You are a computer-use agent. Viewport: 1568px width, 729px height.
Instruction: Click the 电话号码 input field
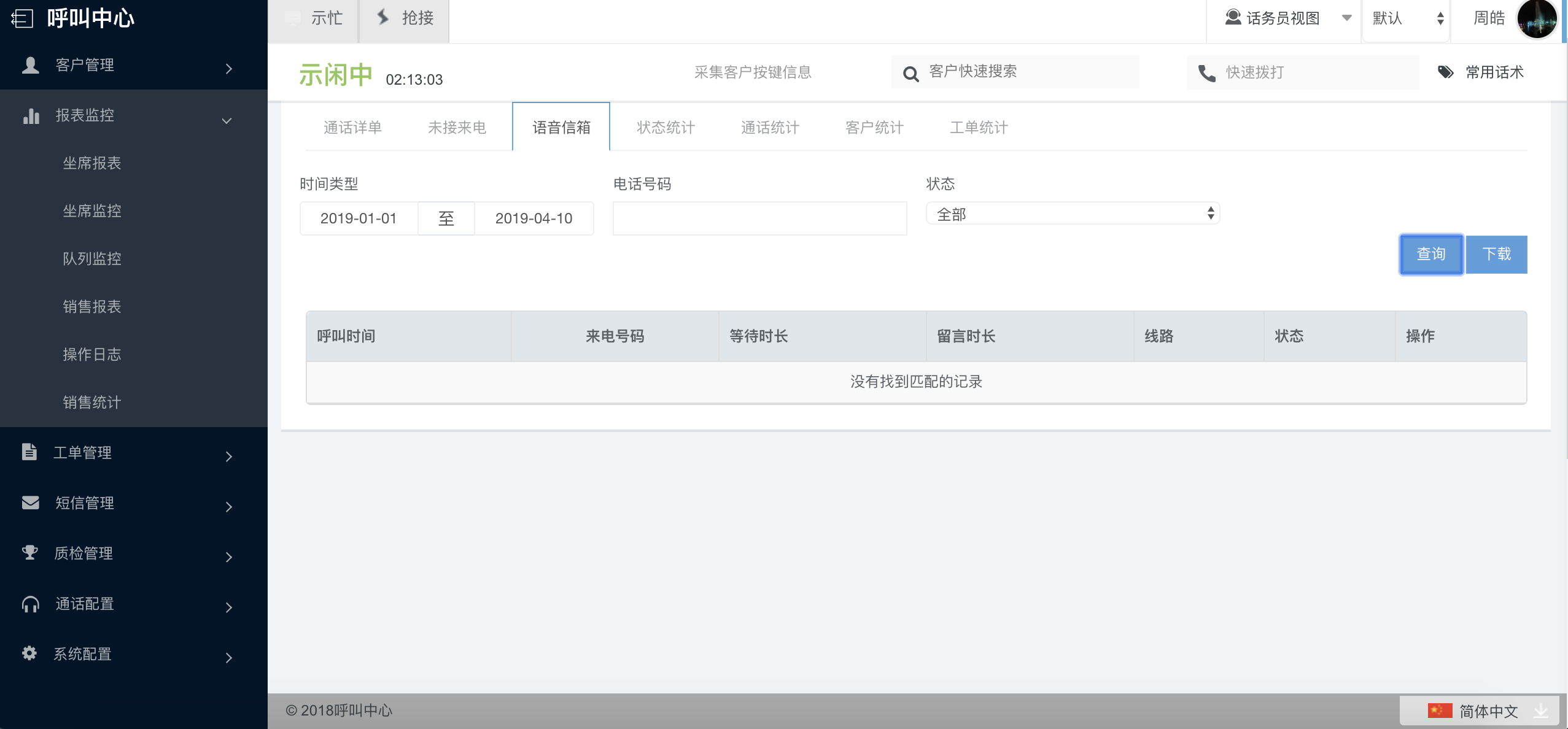759,218
